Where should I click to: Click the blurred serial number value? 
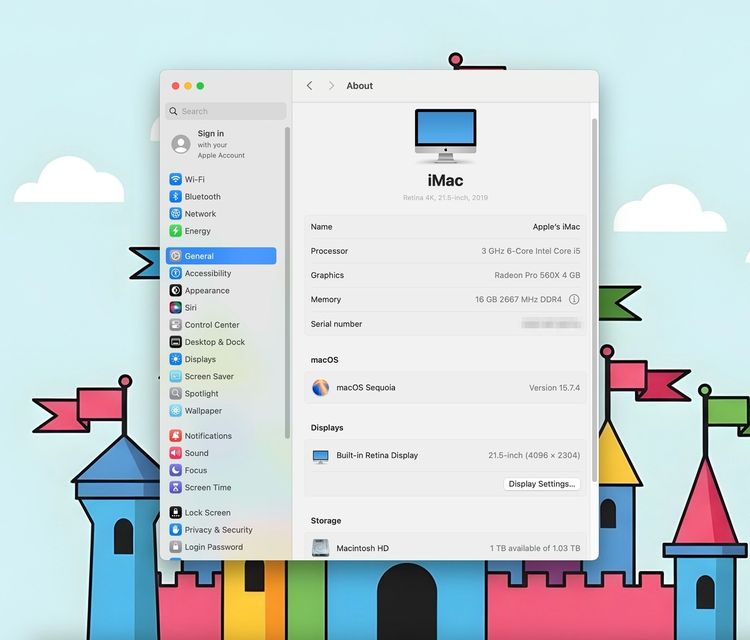[x=551, y=324]
